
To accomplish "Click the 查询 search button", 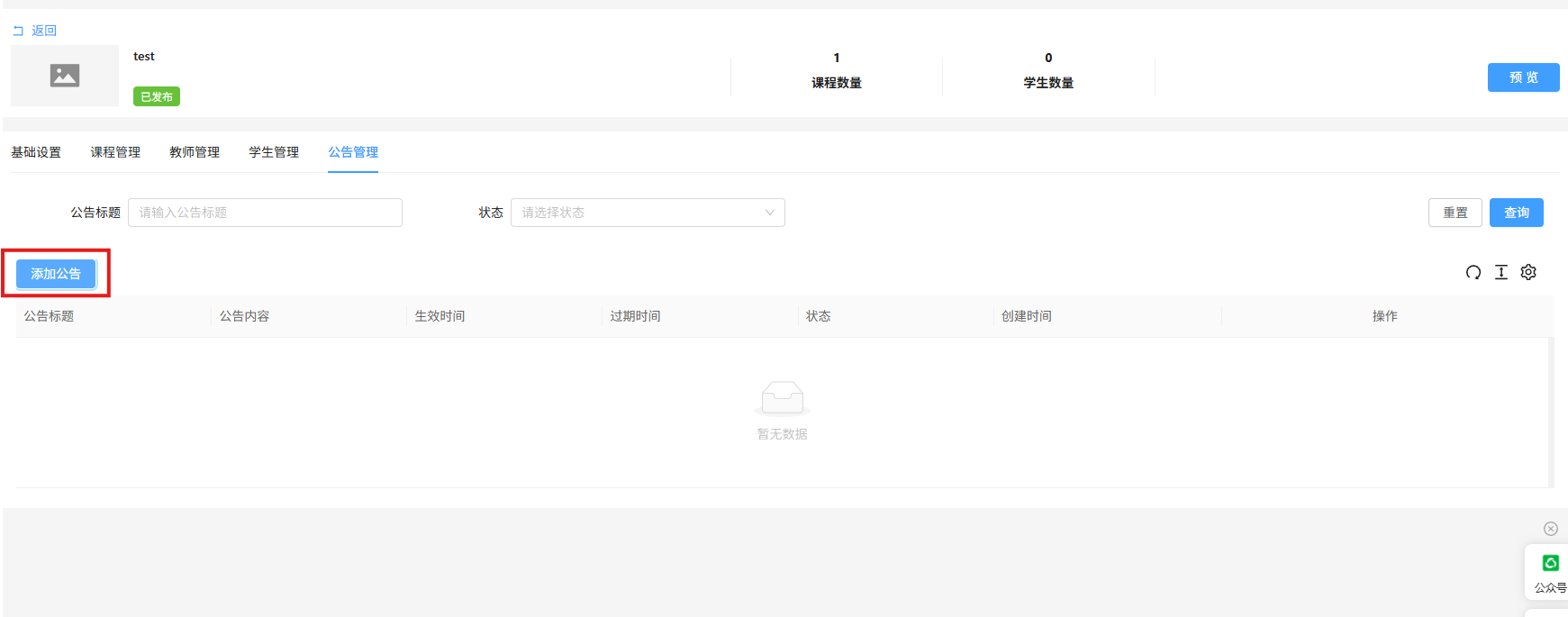I will coord(1516,213).
